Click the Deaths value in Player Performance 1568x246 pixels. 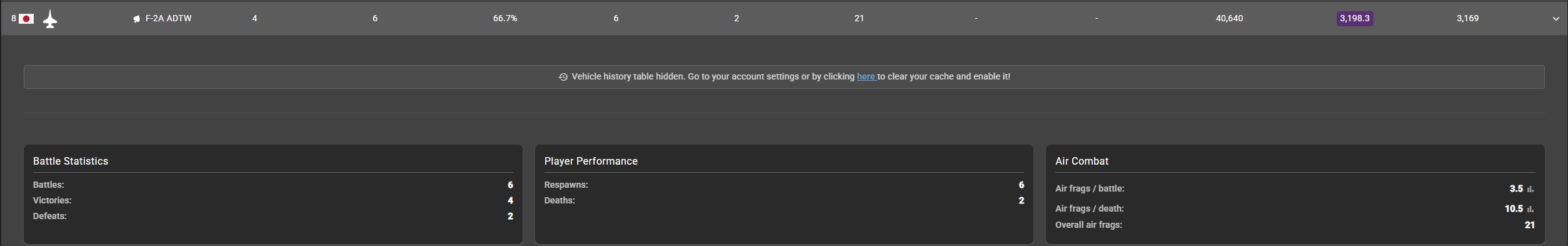click(1021, 200)
